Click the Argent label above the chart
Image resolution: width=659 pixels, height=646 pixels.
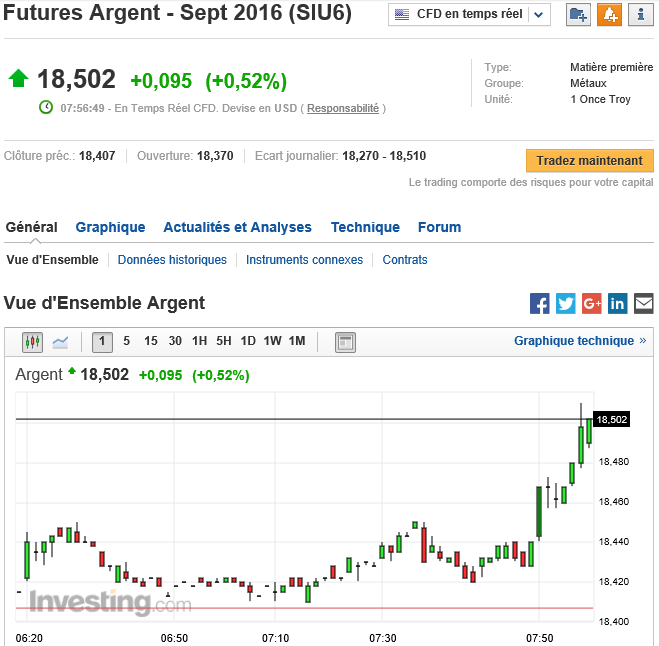pyautogui.click(x=39, y=374)
